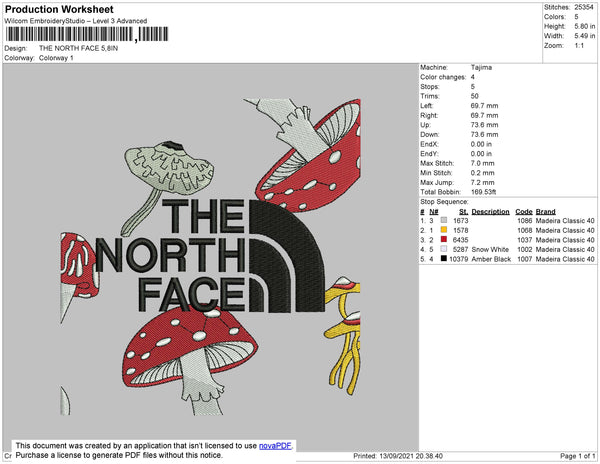This screenshot has width=600, height=464.
Task: Click the 'Amber Black' description cell
Action: point(491,259)
